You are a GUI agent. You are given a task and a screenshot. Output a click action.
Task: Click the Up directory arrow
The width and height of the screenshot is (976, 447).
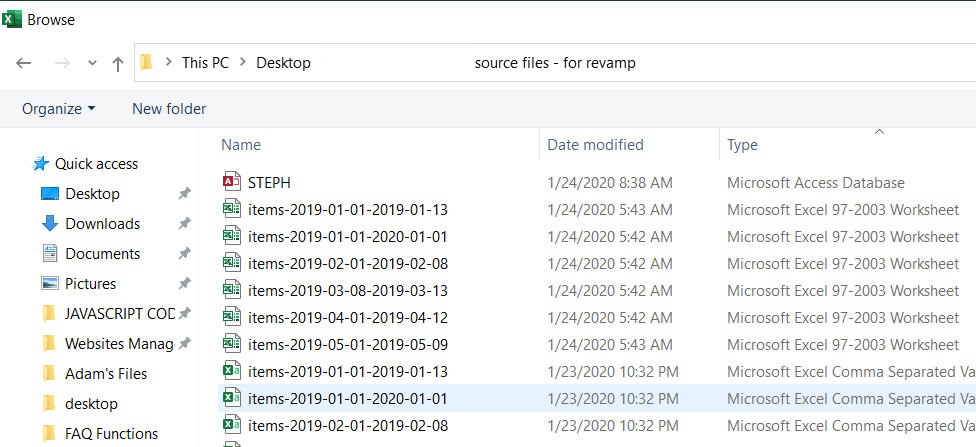click(118, 63)
